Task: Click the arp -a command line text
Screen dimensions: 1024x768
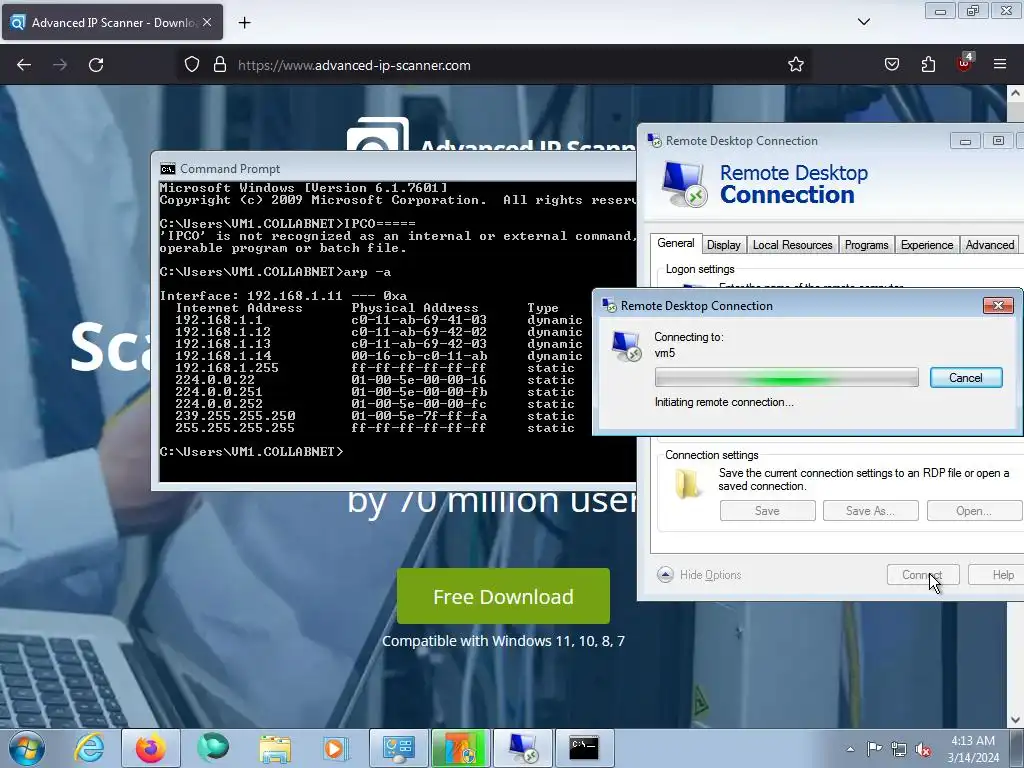Action: [368, 272]
